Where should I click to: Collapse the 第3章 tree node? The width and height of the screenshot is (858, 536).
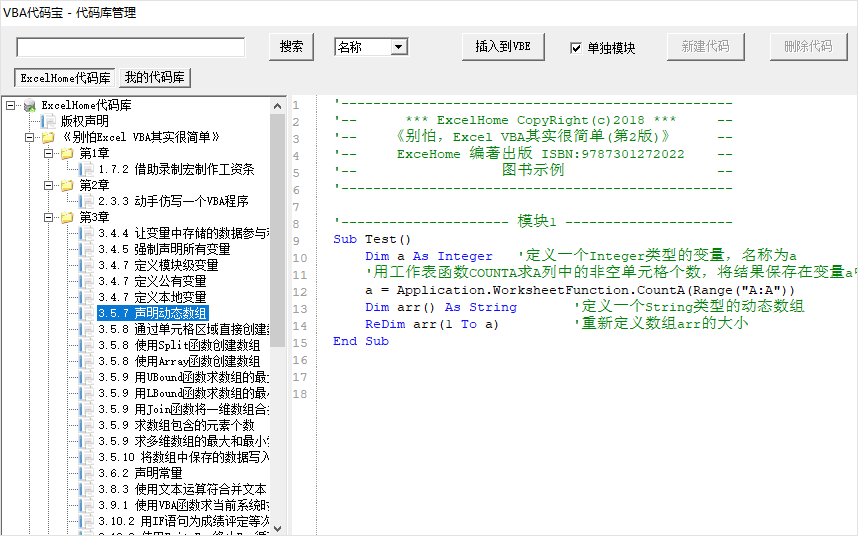tap(48, 217)
